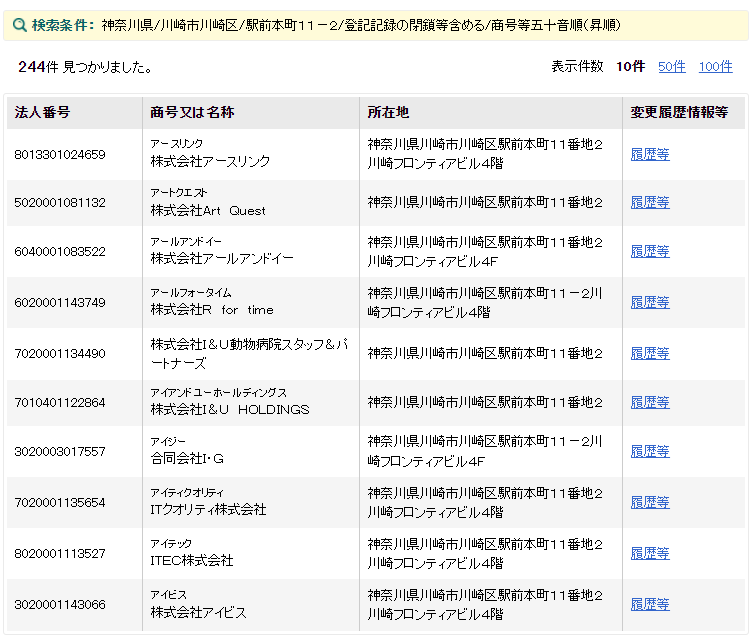The width and height of the screenshot is (754, 639).
Task: Click the address in the 合同会社I・G row
Action: pos(485,451)
